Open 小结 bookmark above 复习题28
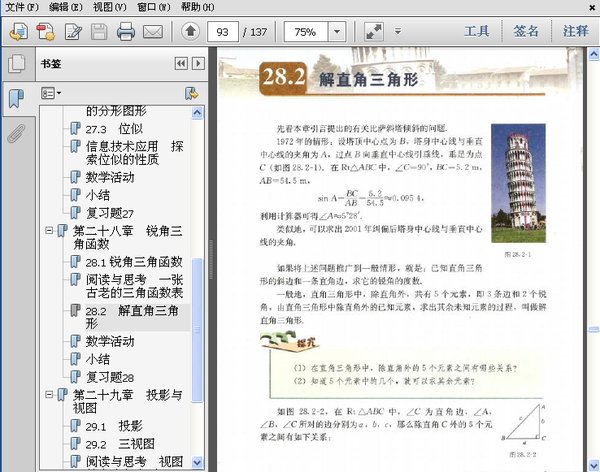The width and height of the screenshot is (600, 472). [98, 359]
